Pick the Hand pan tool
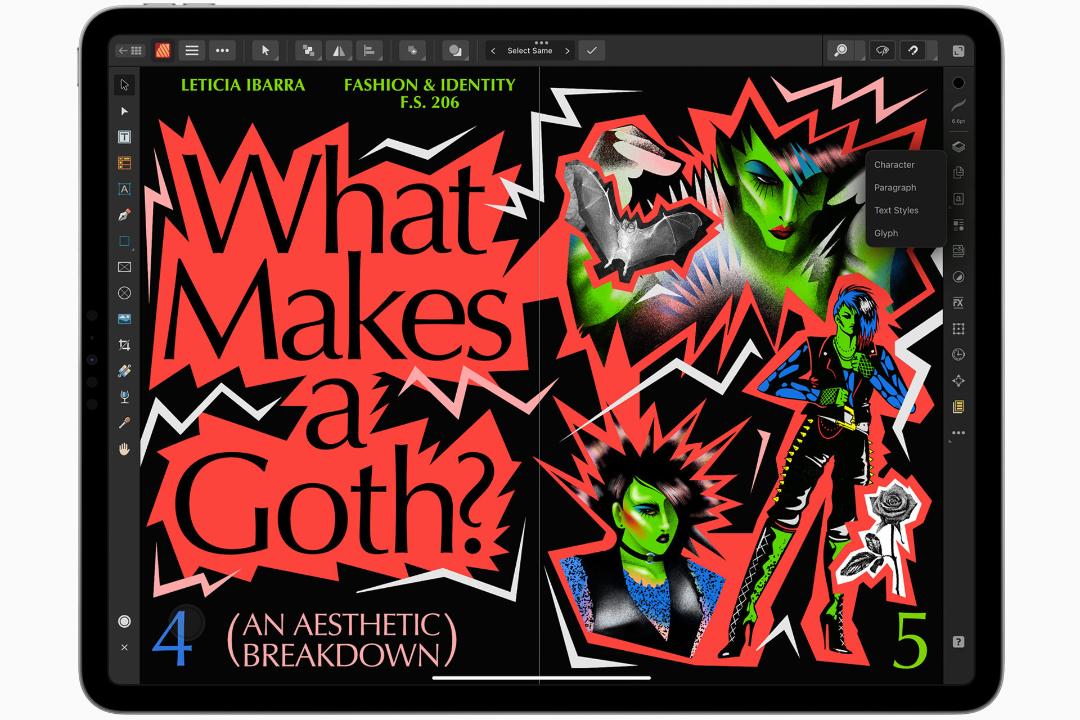 [x=124, y=449]
